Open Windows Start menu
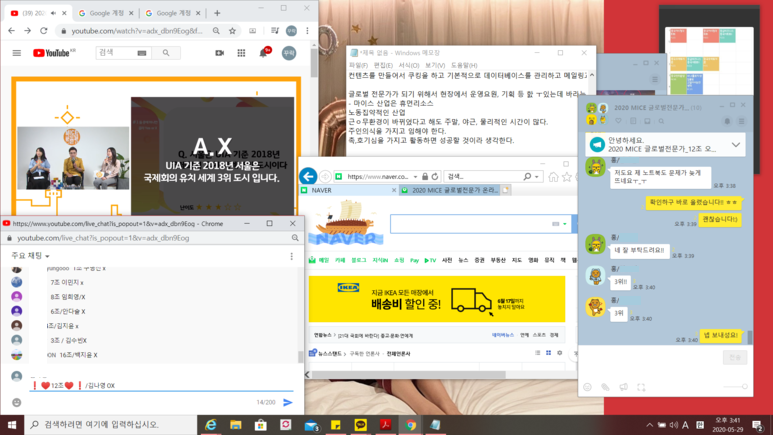Image resolution: width=773 pixels, height=435 pixels. click(x=12, y=425)
